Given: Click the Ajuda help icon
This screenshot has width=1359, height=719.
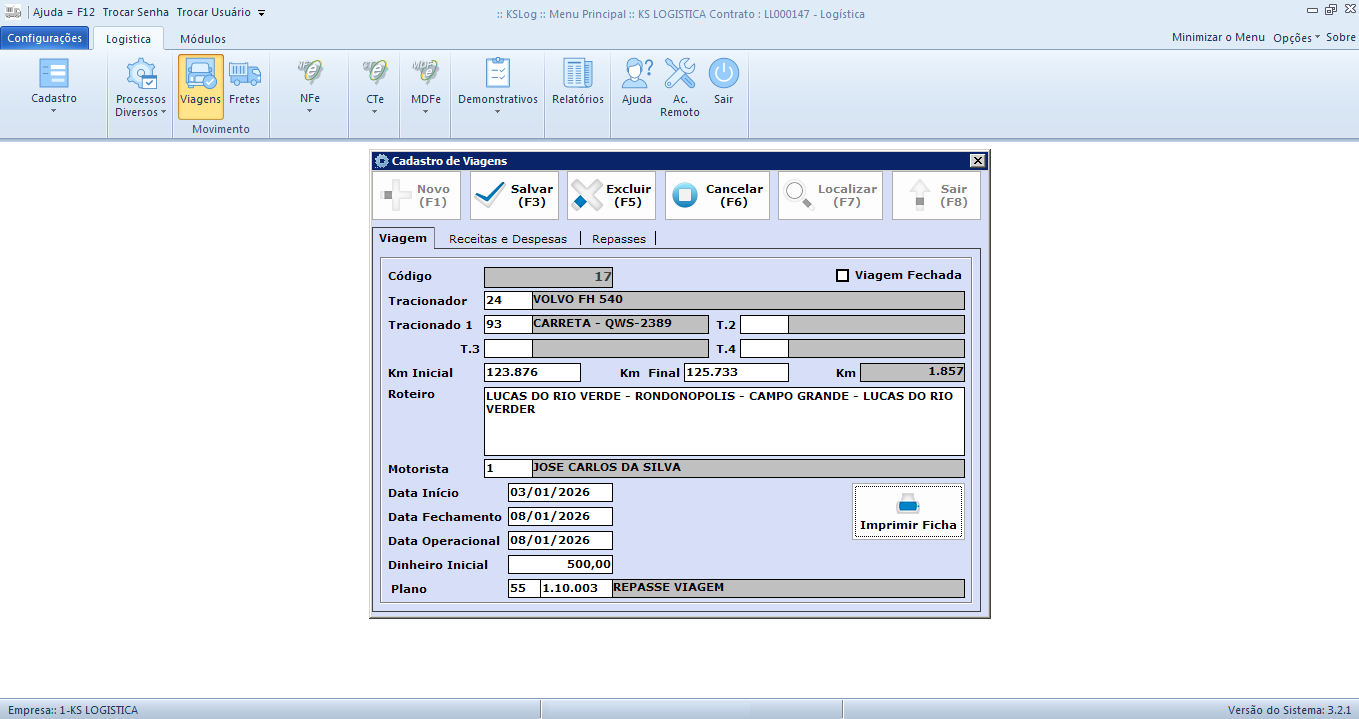Looking at the screenshot, I should pos(637,84).
